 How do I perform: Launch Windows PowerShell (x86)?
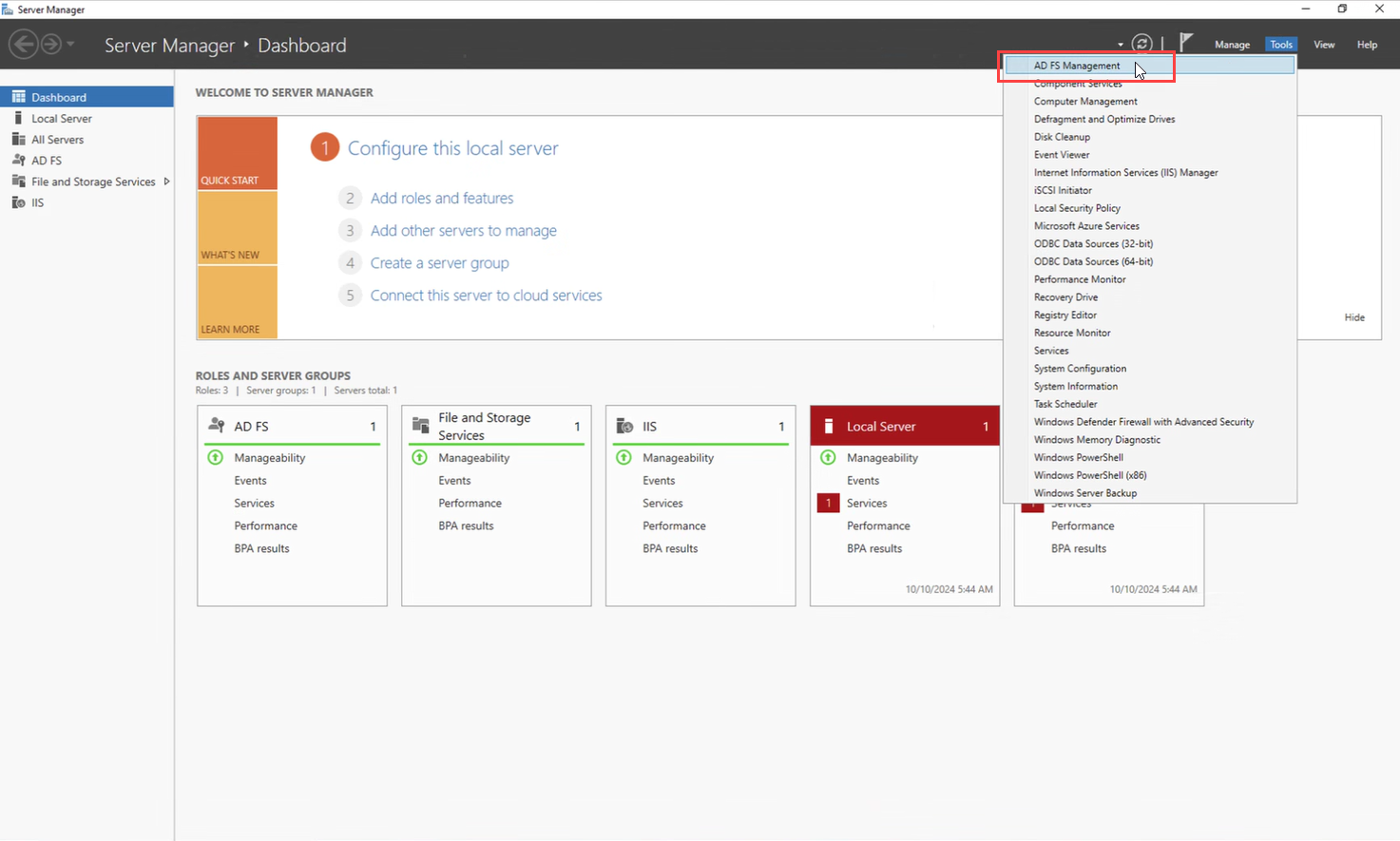pos(1150,475)
